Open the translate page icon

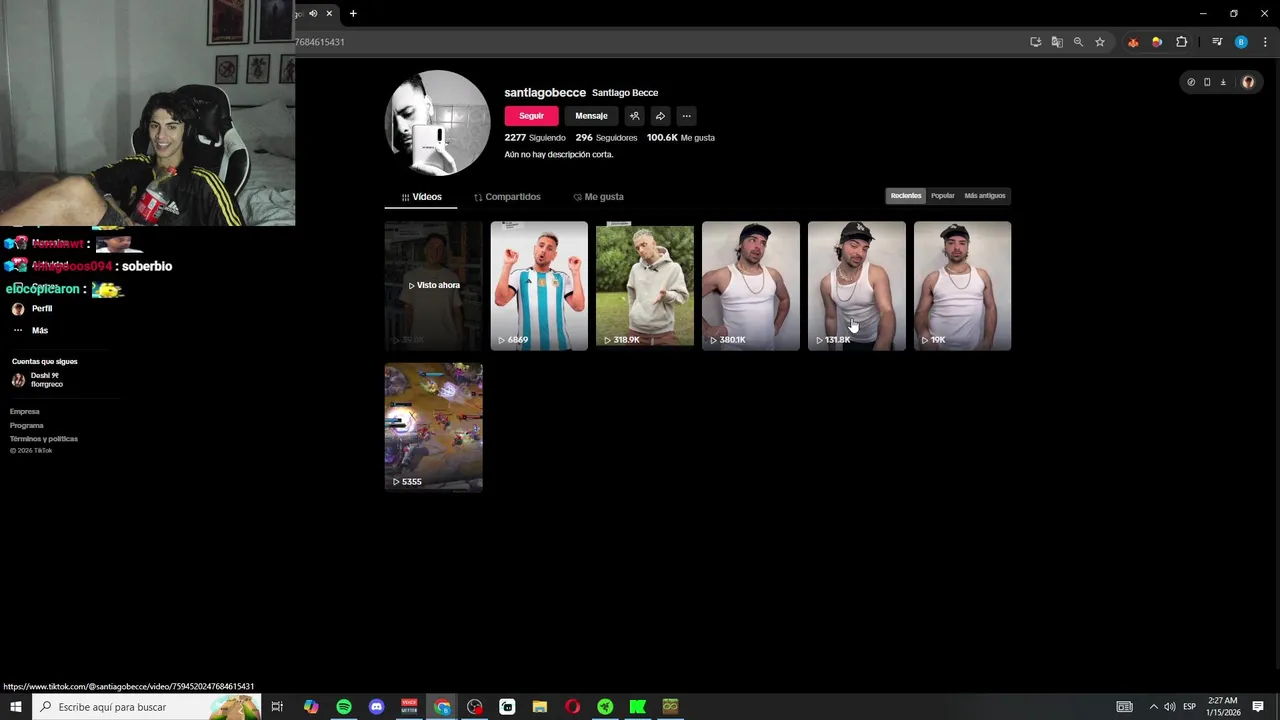(1057, 42)
